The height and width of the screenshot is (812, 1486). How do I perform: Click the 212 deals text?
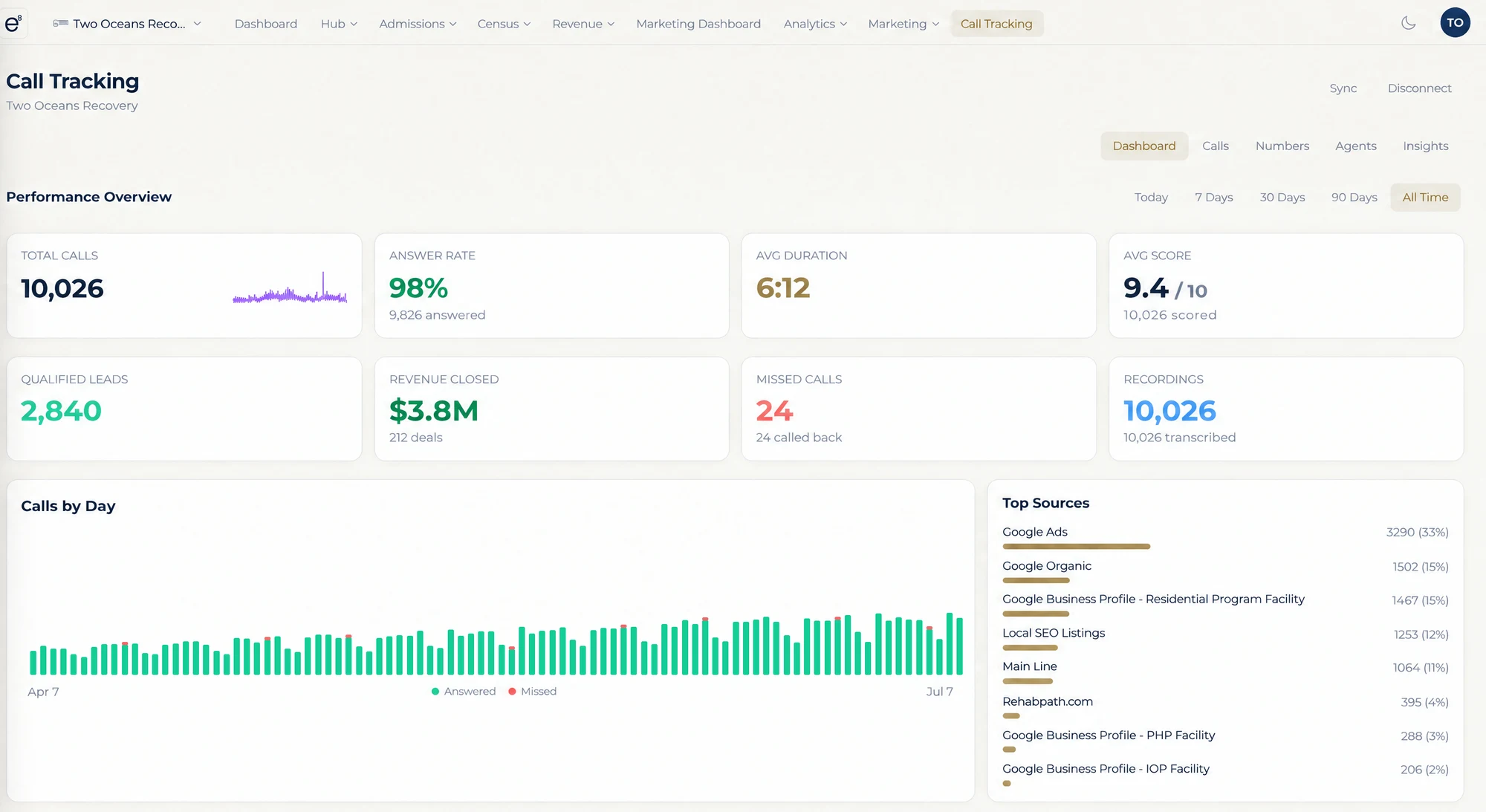[x=415, y=438]
